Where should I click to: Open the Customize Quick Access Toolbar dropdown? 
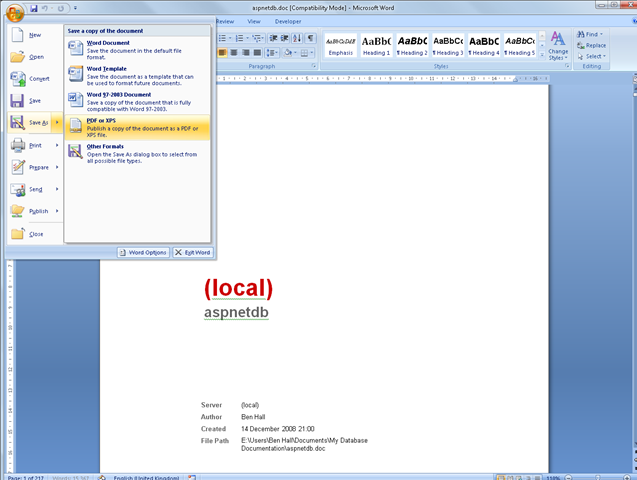click(76, 8)
